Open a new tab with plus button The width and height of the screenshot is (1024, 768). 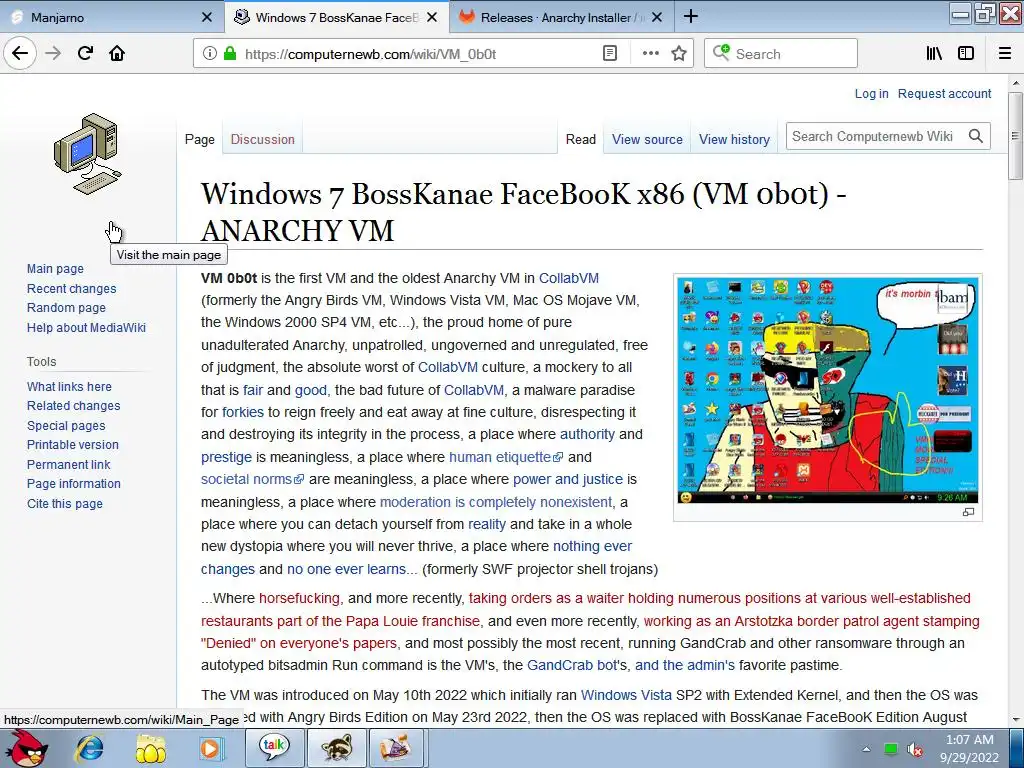(x=691, y=17)
